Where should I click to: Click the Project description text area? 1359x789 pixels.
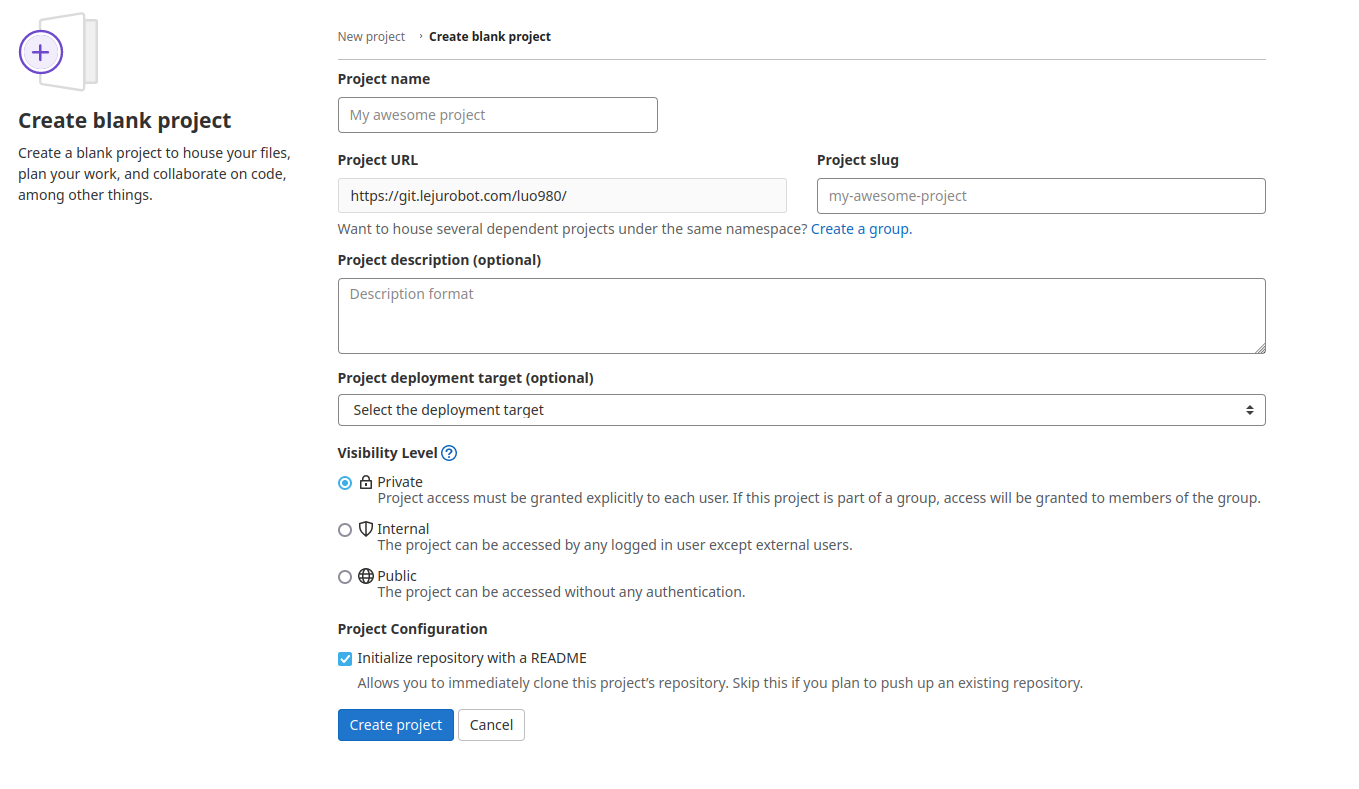pos(800,316)
